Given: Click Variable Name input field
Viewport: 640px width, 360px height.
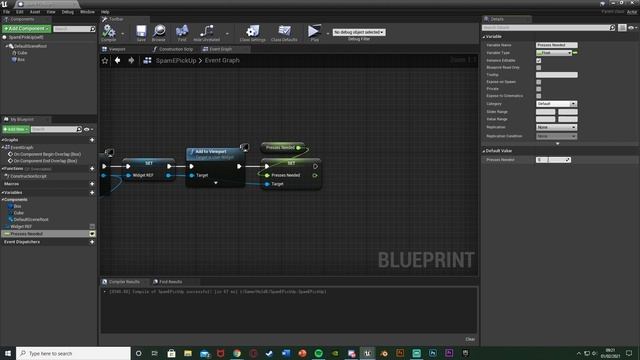Looking at the screenshot, I should point(556,45).
